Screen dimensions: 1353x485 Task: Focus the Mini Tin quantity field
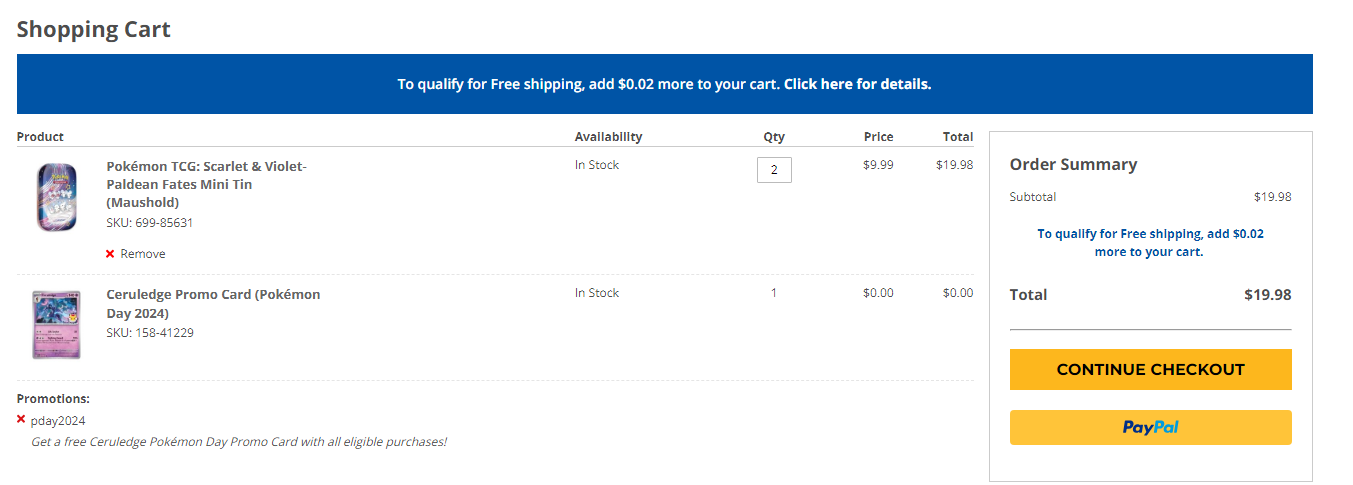coord(774,170)
